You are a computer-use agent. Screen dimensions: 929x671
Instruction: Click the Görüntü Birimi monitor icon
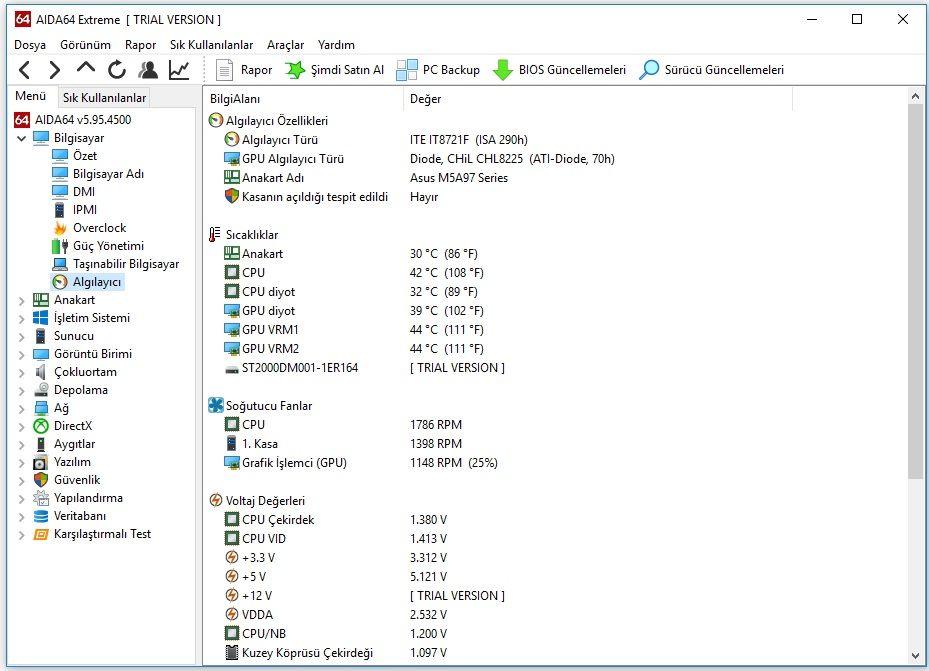pyautogui.click(x=41, y=354)
